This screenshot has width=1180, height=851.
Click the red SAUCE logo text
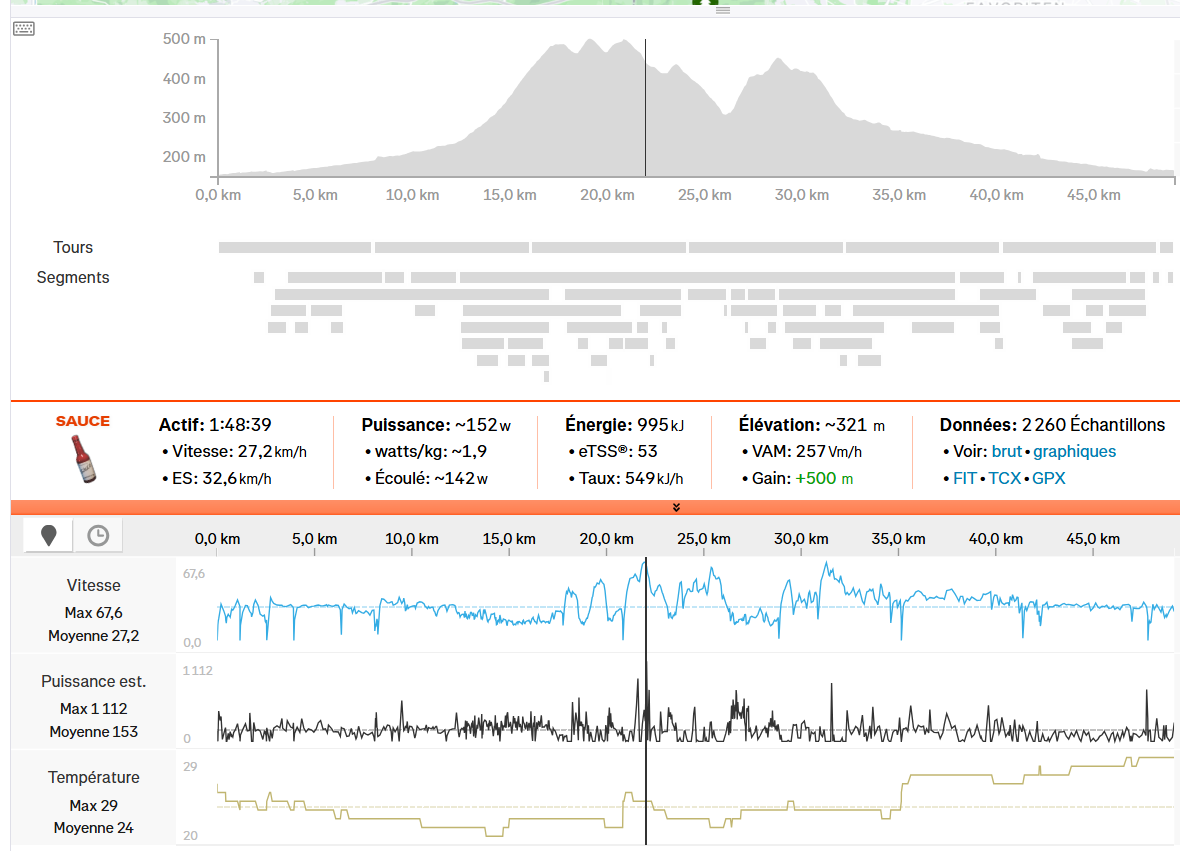[x=83, y=421]
